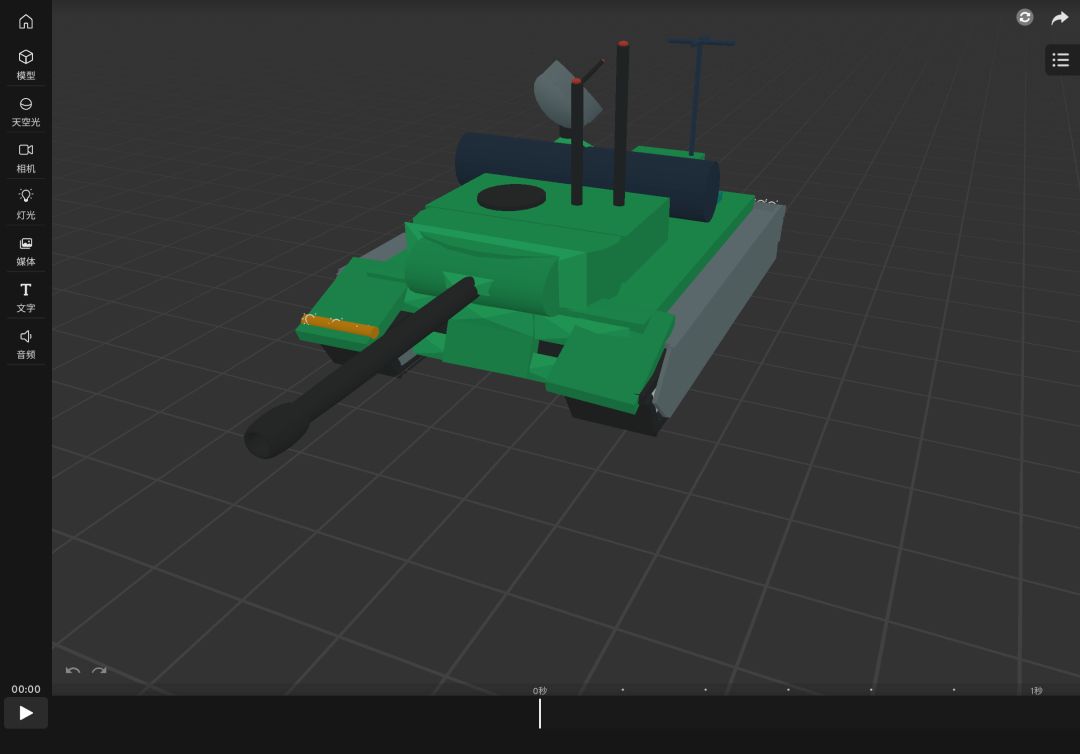Undo the last action

tap(72, 670)
